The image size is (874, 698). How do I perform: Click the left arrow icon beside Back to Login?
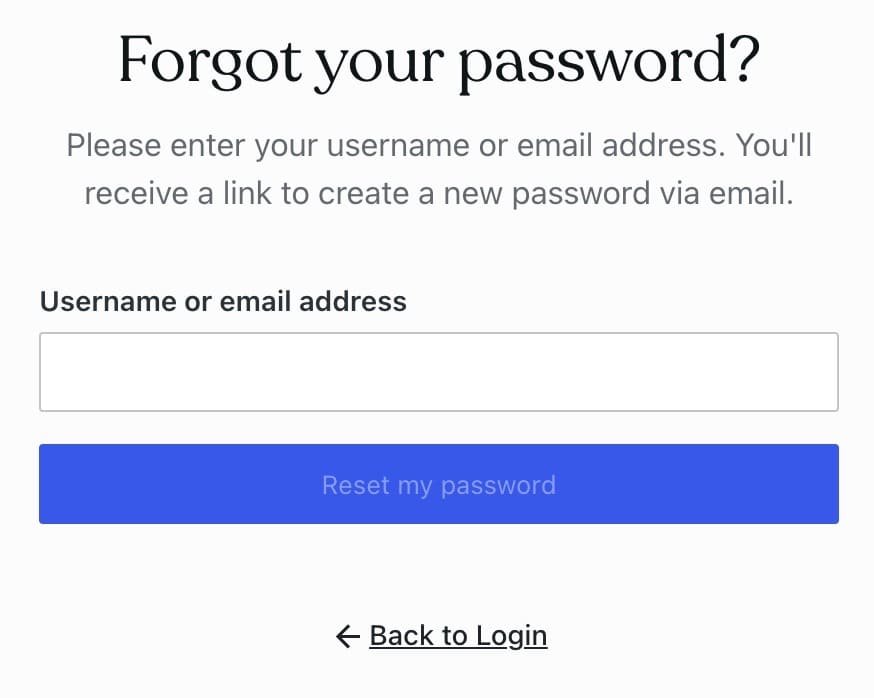coord(347,636)
